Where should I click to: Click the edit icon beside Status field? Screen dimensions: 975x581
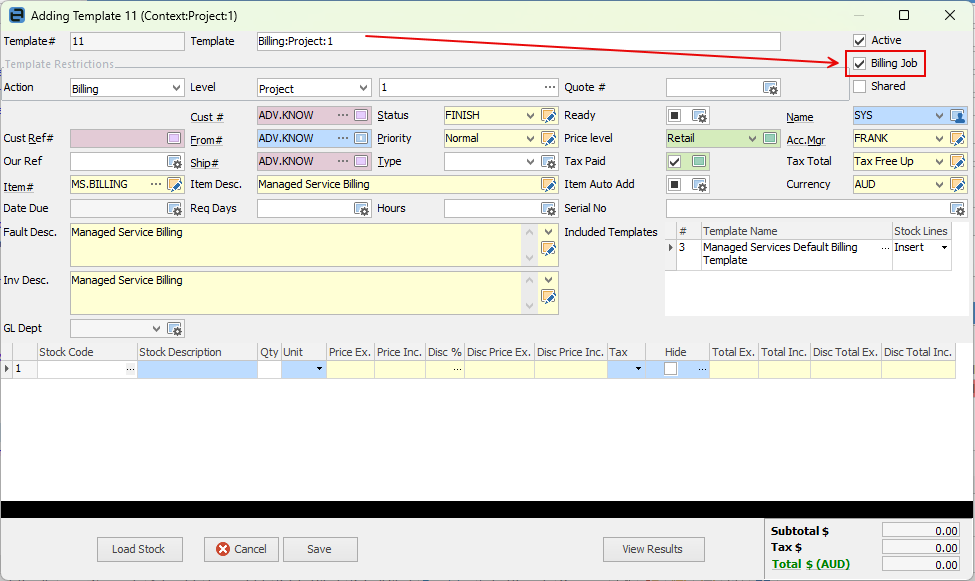click(548, 116)
